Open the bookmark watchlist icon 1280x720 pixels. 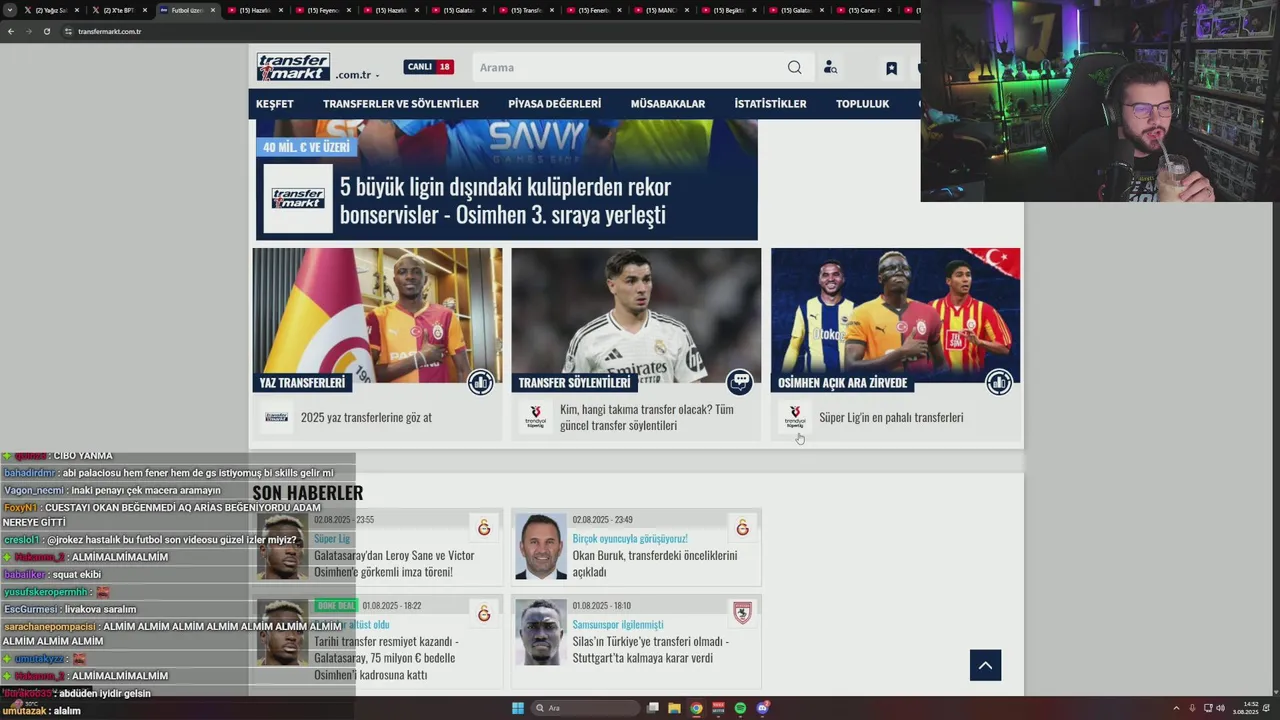(891, 68)
